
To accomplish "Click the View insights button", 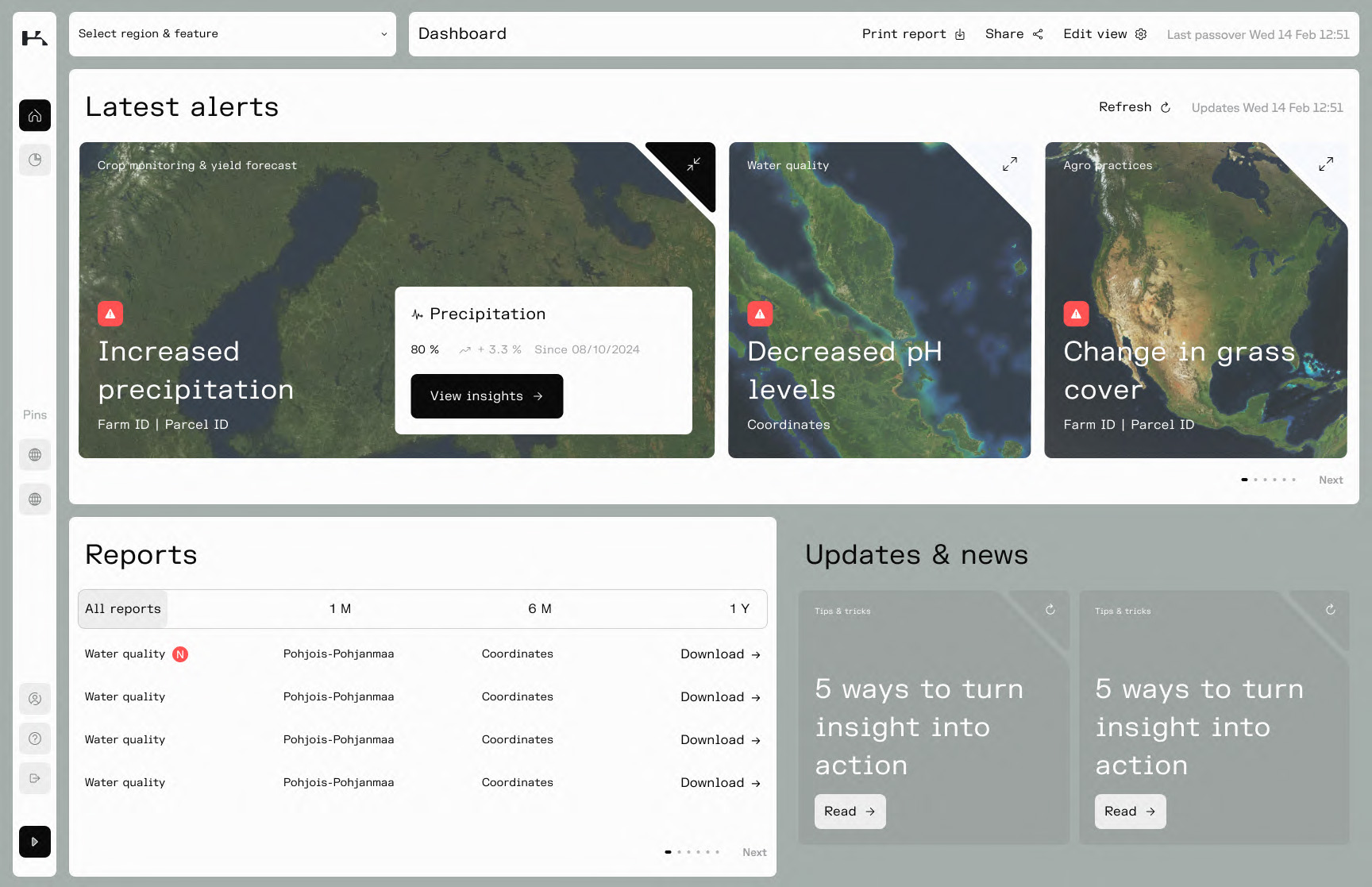I will (x=487, y=396).
